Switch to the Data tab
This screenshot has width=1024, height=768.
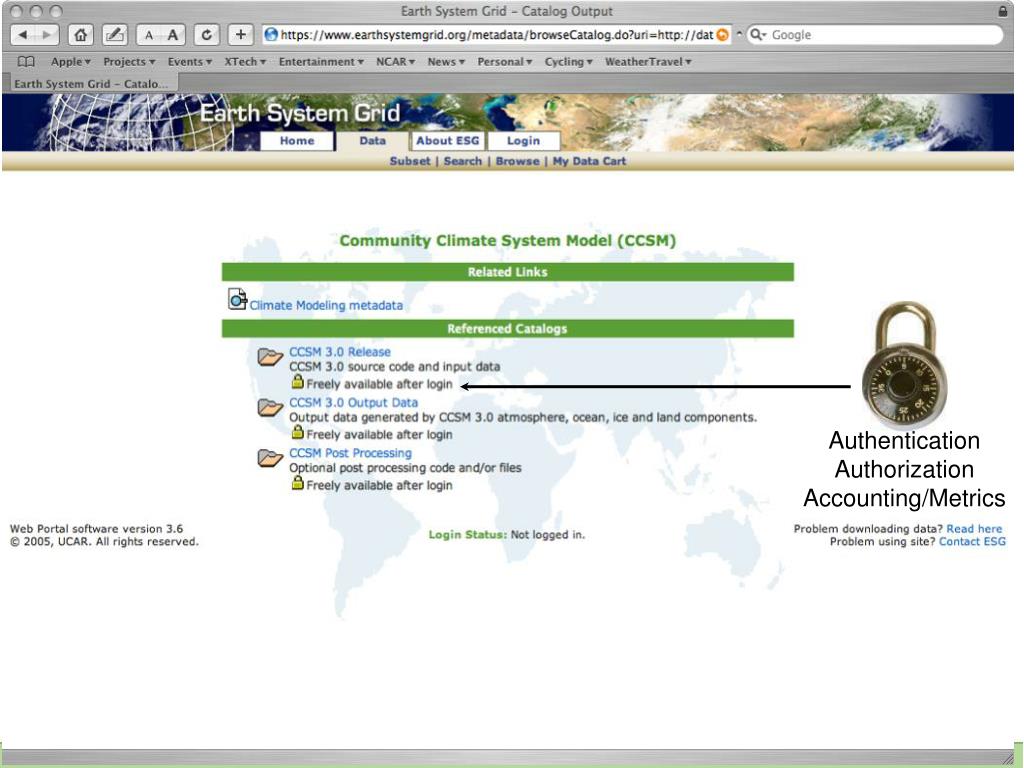[x=372, y=140]
